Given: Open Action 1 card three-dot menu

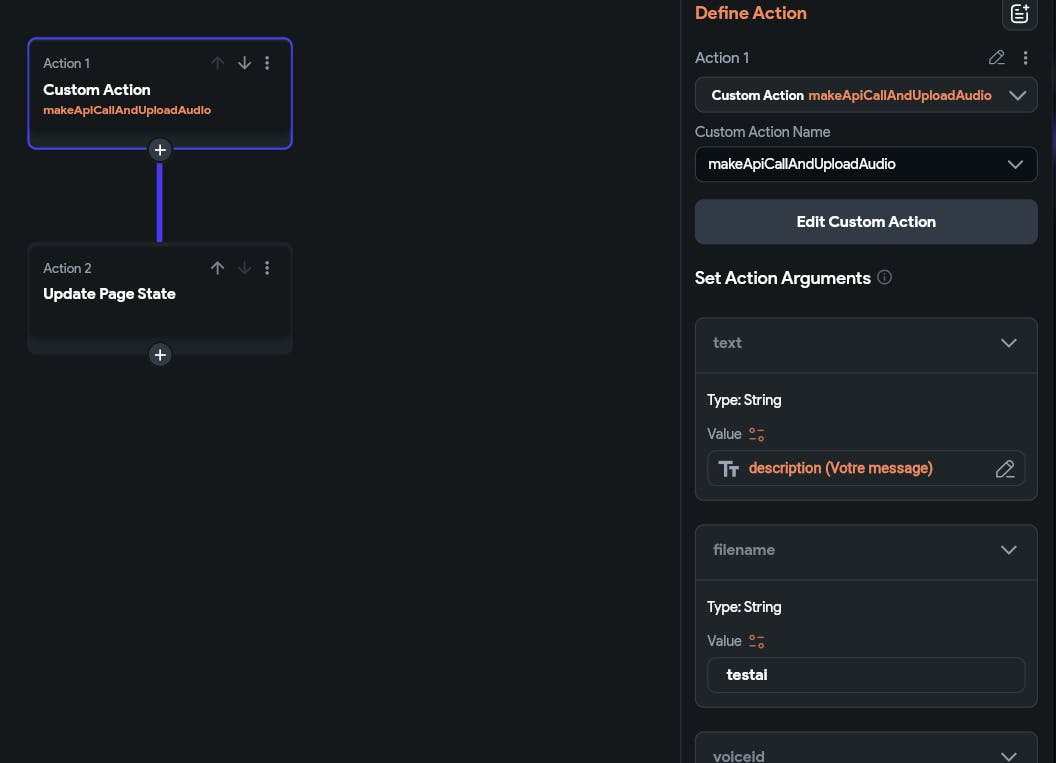Looking at the screenshot, I should 267,63.
